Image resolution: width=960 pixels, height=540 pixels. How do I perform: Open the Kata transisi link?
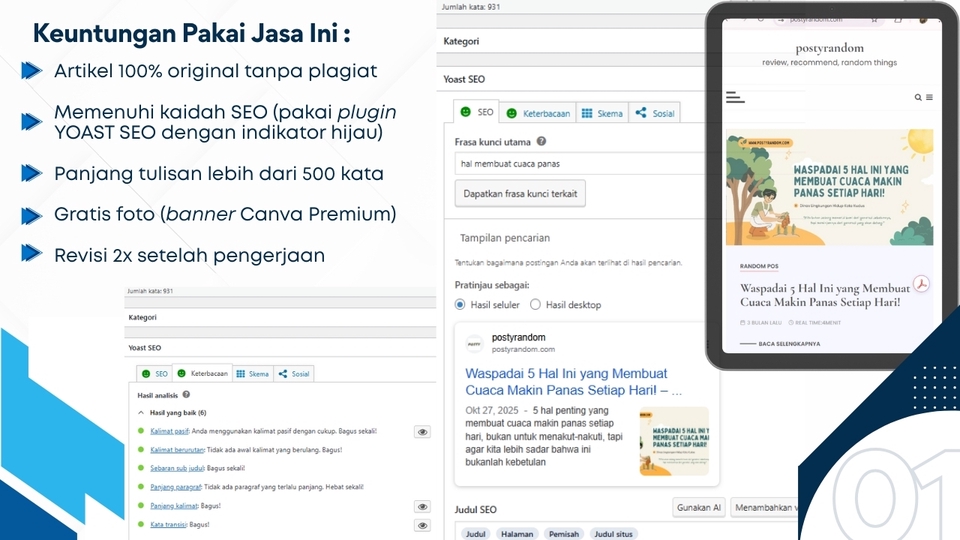pyautogui.click(x=169, y=525)
